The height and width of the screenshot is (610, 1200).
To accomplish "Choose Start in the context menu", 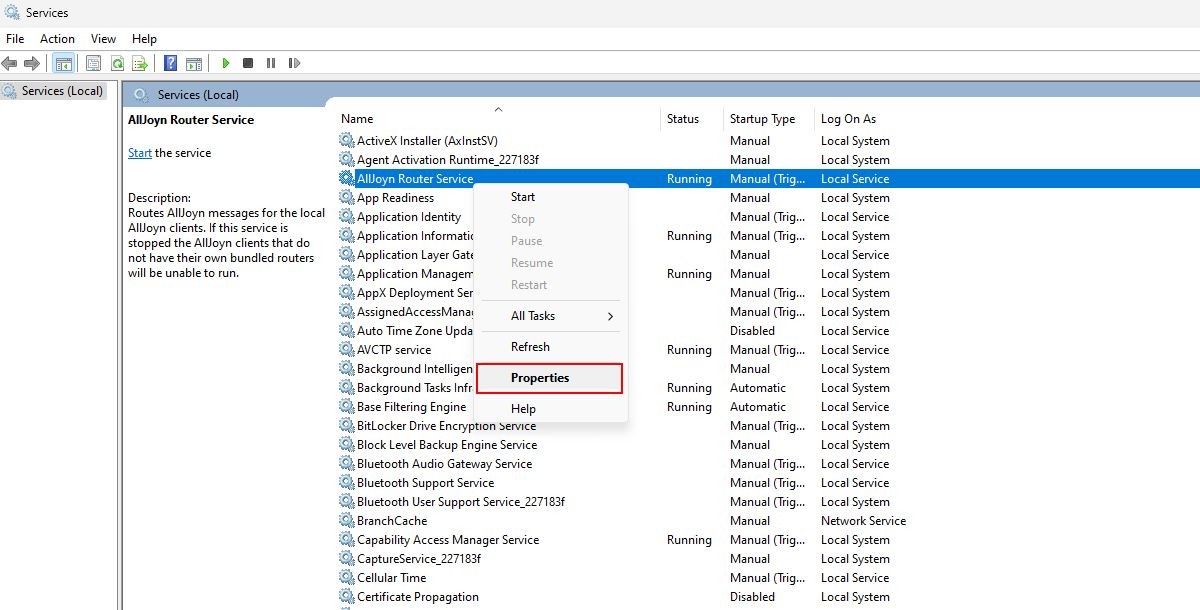I will coord(551,197).
